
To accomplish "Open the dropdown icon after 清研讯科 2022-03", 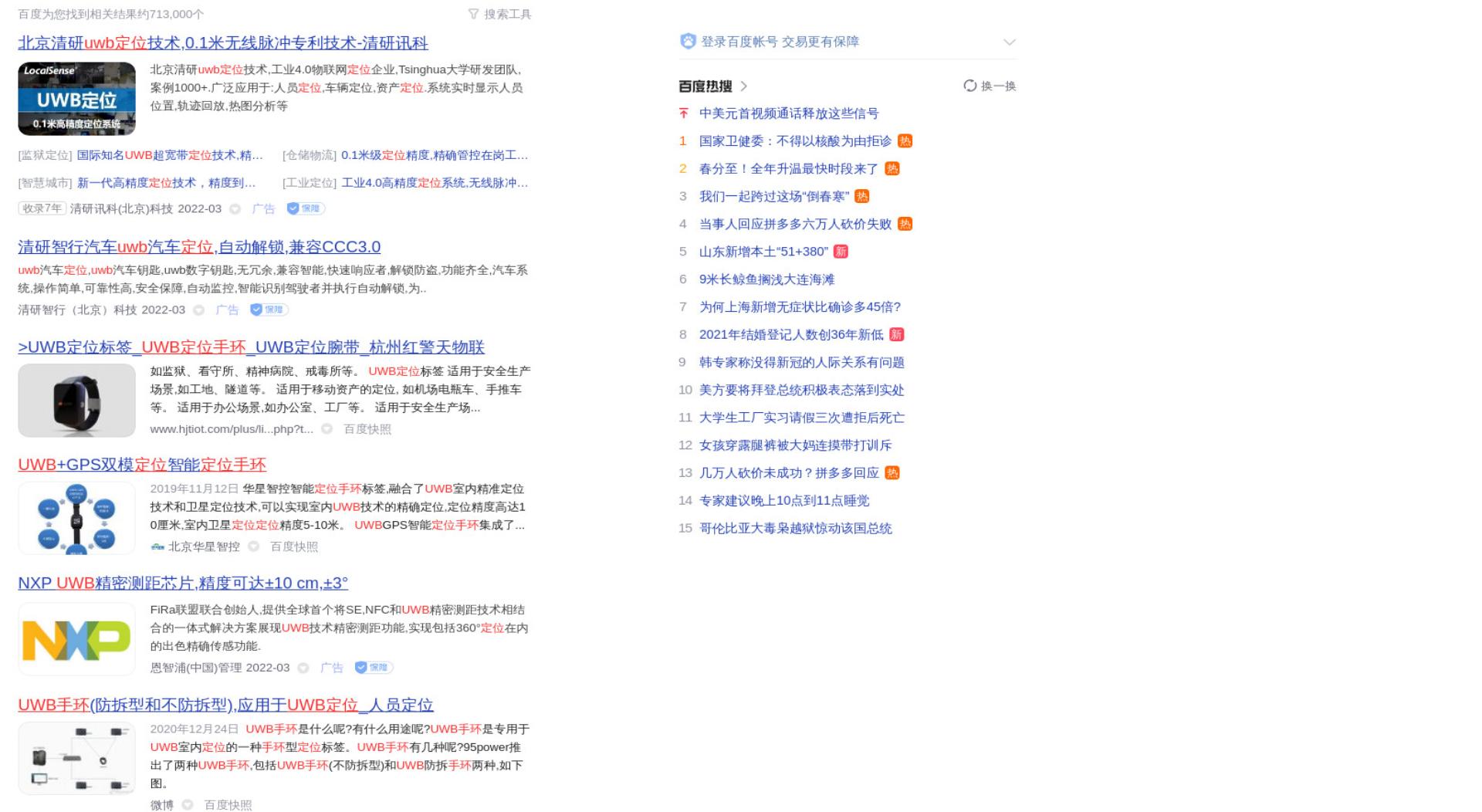I will click(235, 209).
